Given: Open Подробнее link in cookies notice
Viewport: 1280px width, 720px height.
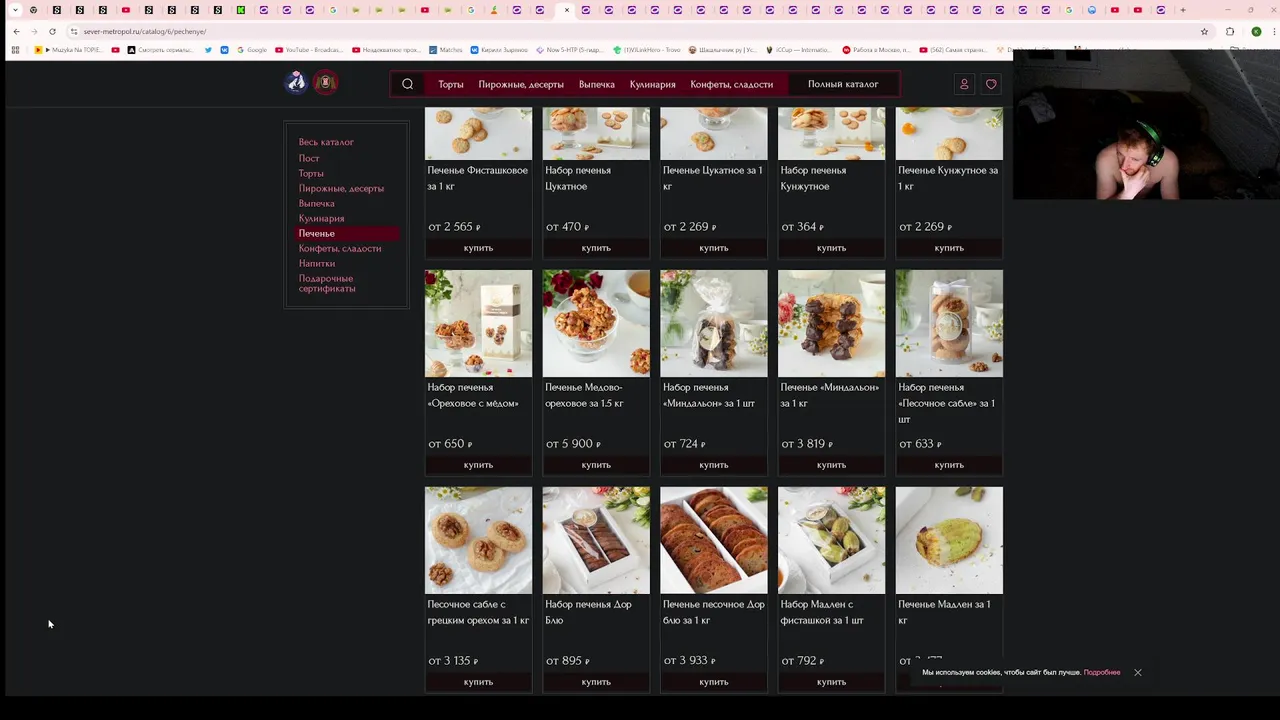Looking at the screenshot, I should tap(1102, 672).
